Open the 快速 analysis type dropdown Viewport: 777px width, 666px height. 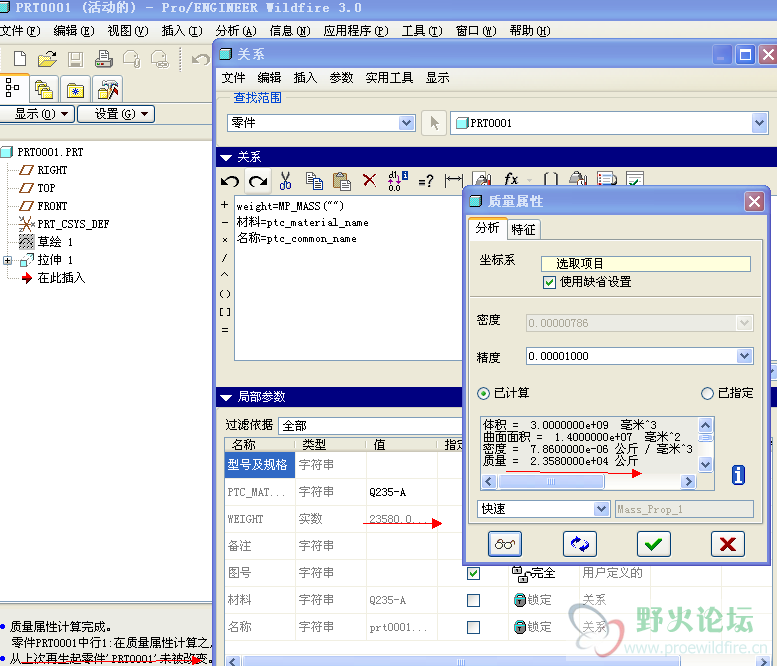click(x=601, y=509)
